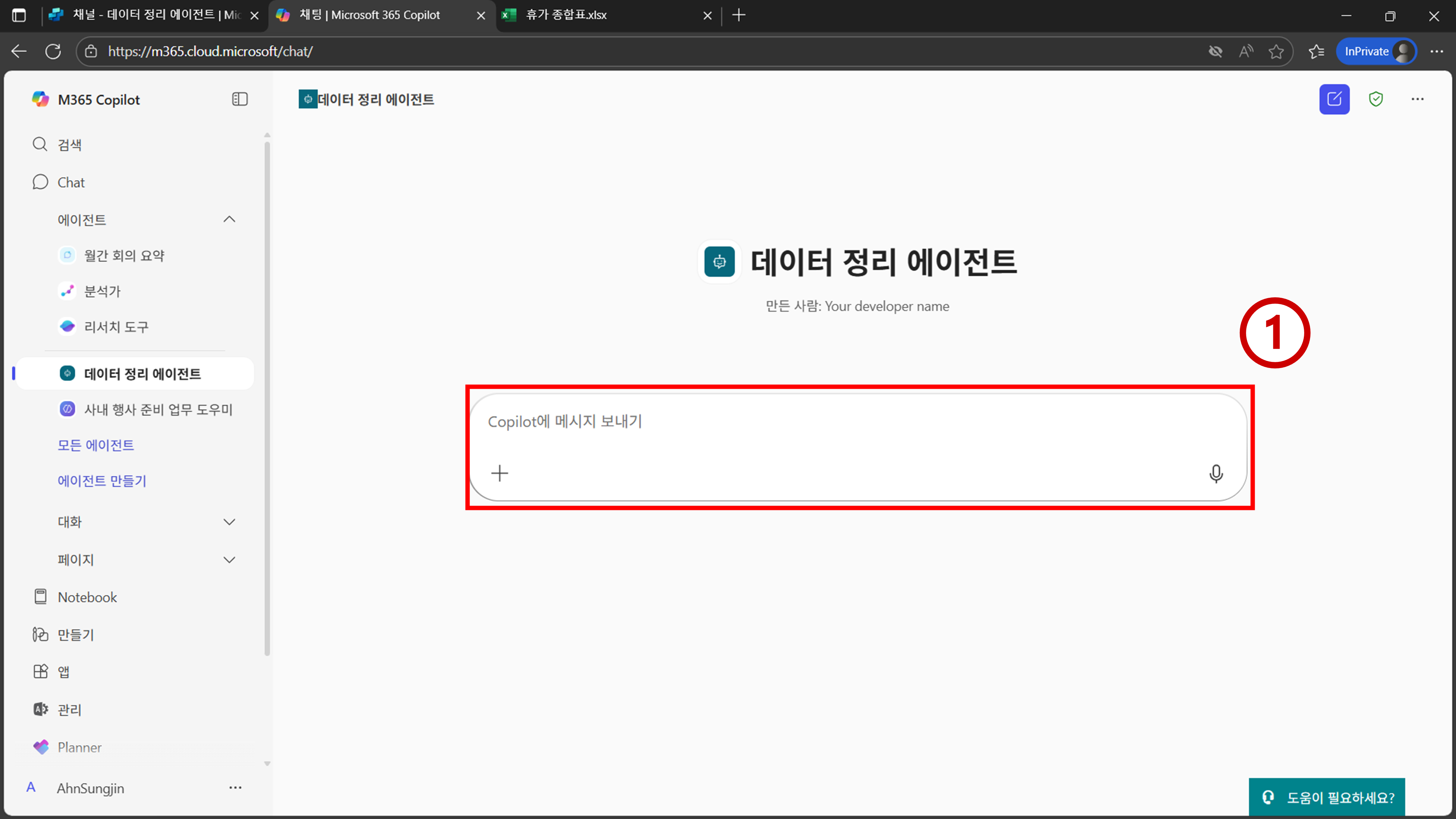Image resolution: width=1456 pixels, height=819 pixels.
Task: Click the sidebar vertical scrollbar
Action: (267, 396)
